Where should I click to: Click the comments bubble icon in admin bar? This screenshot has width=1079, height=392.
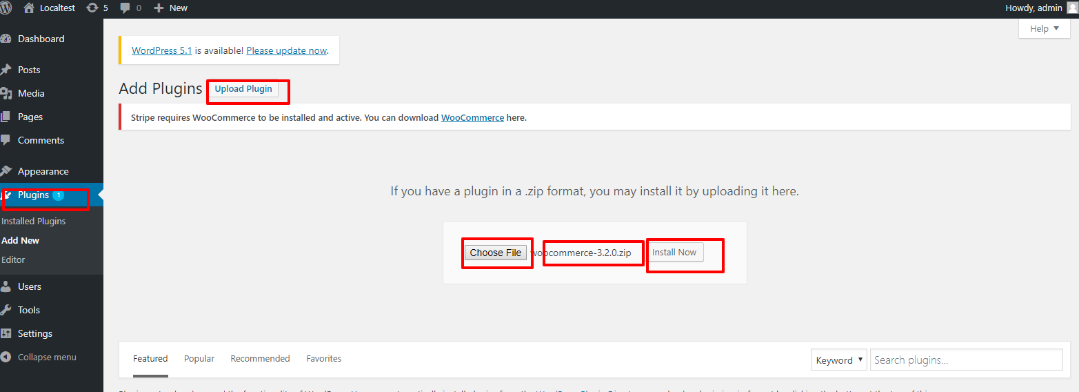pyautogui.click(x=125, y=8)
